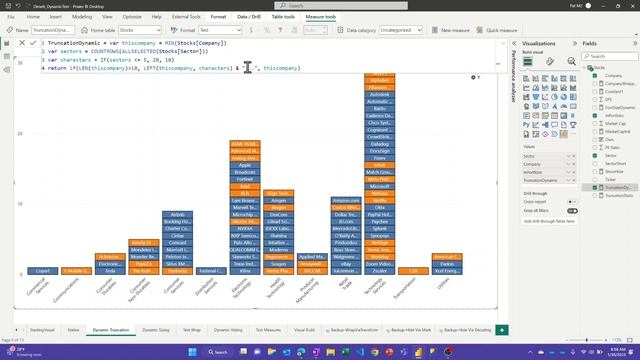Select the treemap visual
Screen dimensions: 640x360
[x=573, y=97]
